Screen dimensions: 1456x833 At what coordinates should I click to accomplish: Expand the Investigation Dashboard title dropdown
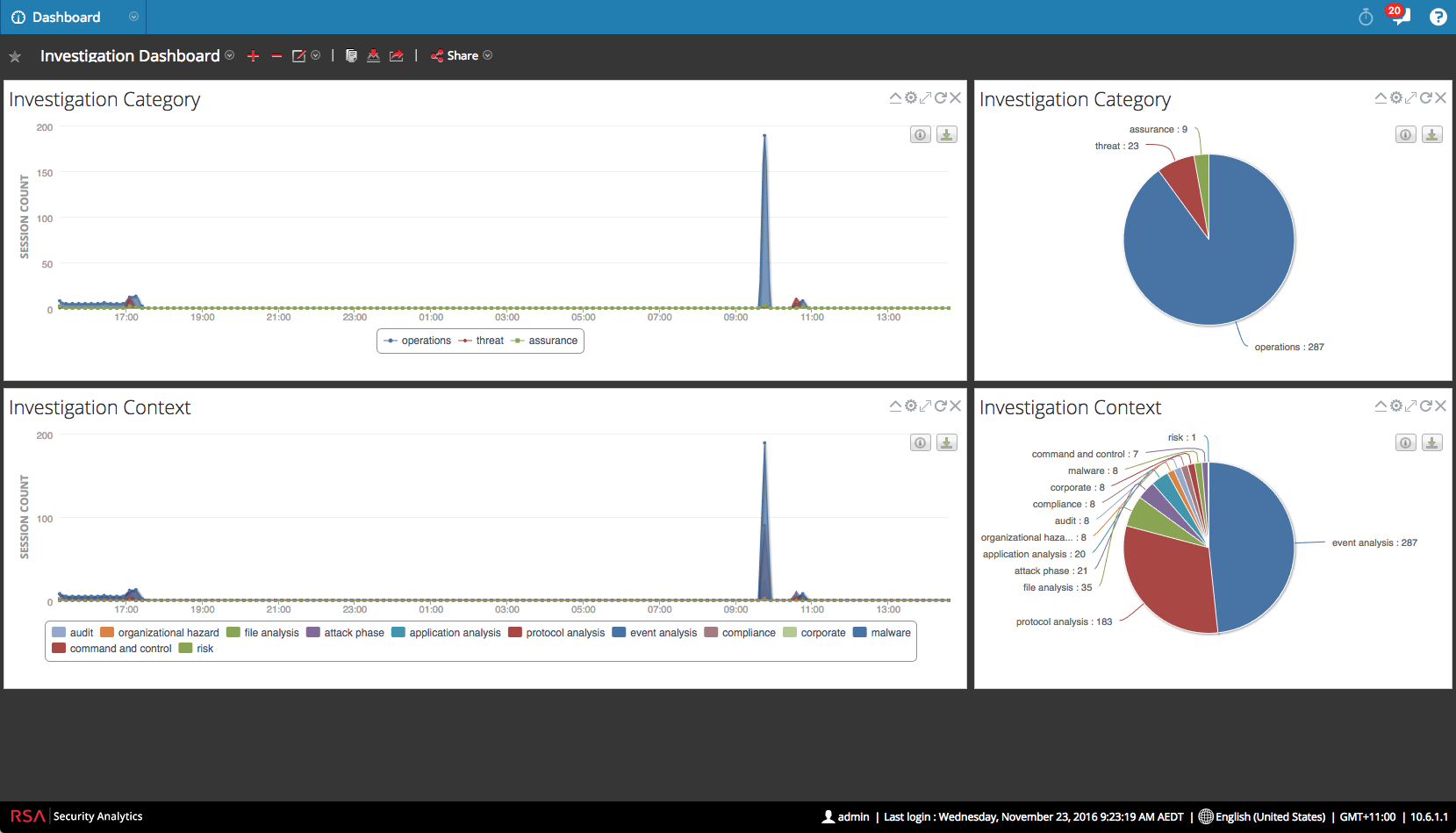coord(230,55)
